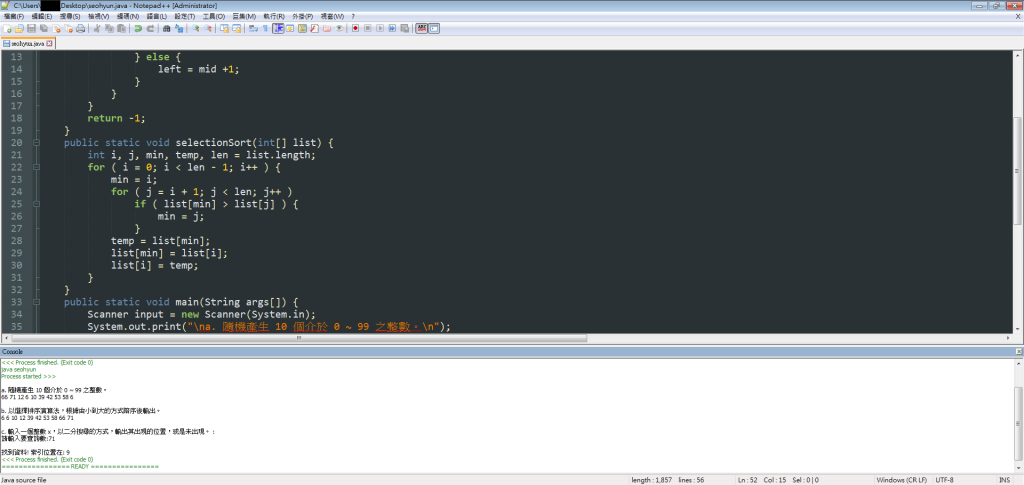Click the editor horizontal scrollbar thumb
This screenshot has height=485, width=1024.
(299, 338)
